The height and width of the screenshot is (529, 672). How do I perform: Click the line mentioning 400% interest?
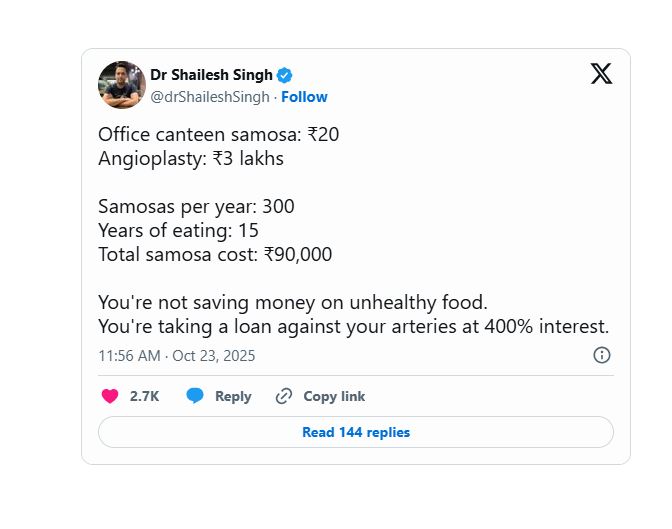(353, 327)
